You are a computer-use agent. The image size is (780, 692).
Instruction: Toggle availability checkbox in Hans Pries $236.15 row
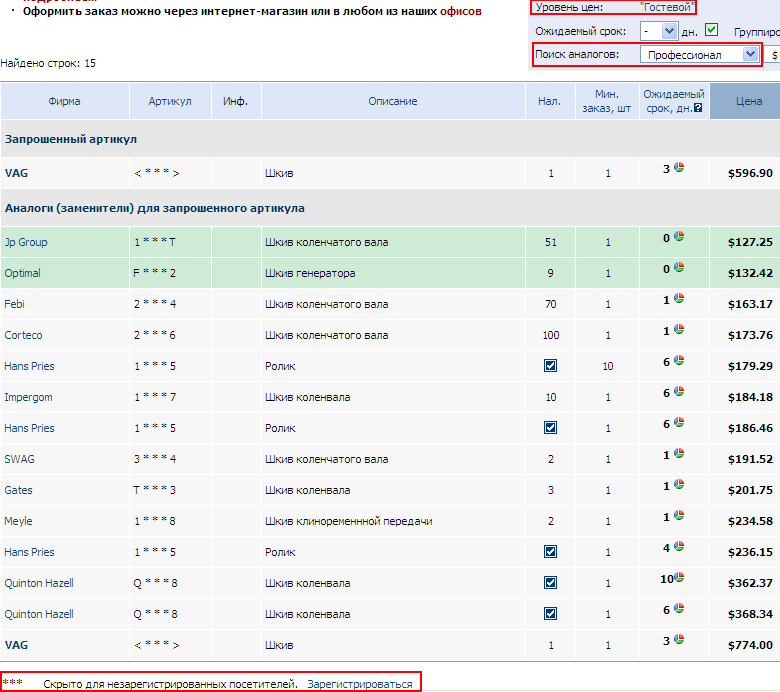tap(550, 551)
